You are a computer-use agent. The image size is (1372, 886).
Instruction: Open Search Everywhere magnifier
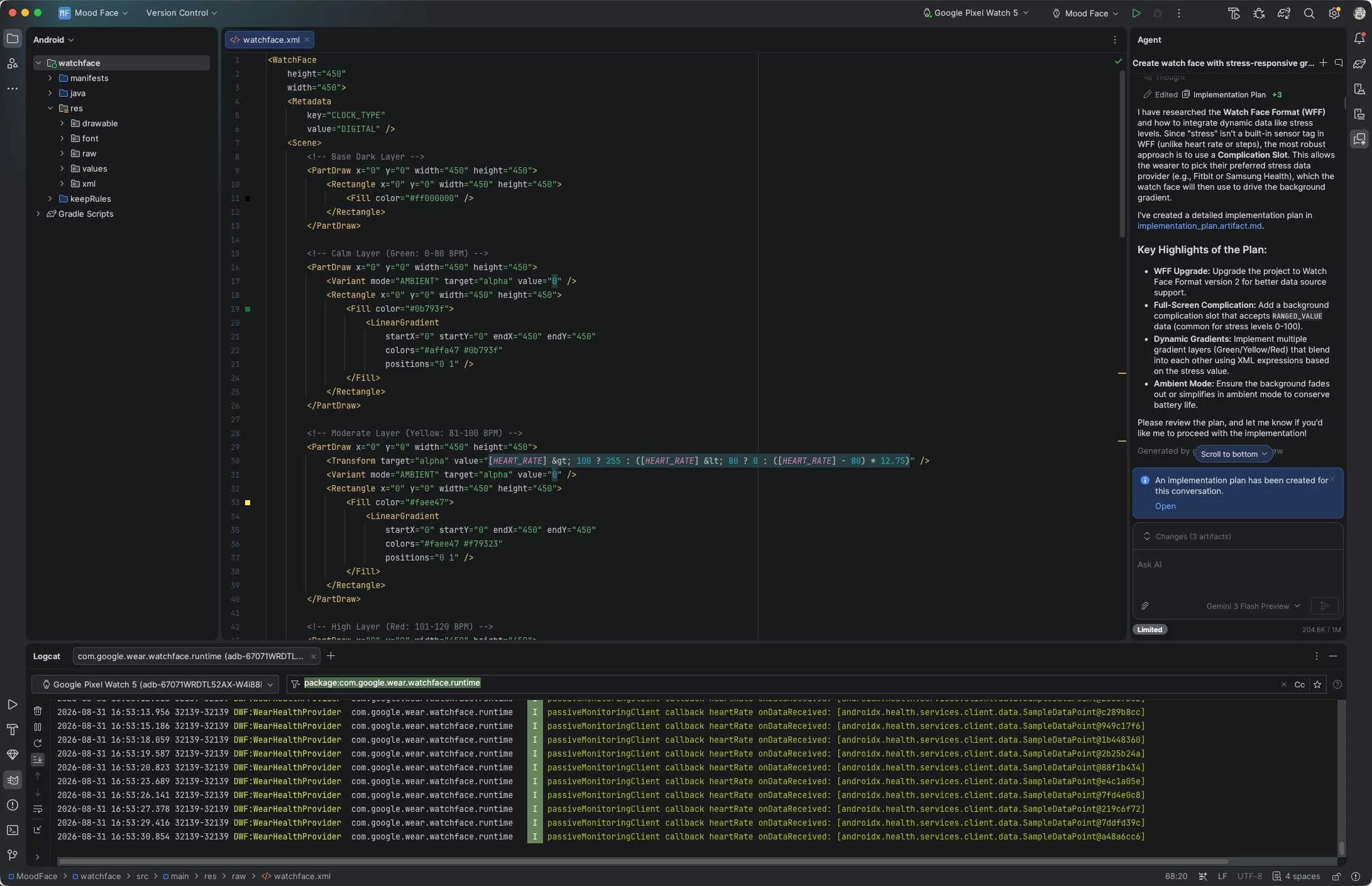pyautogui.click(x=1309, y=13)
